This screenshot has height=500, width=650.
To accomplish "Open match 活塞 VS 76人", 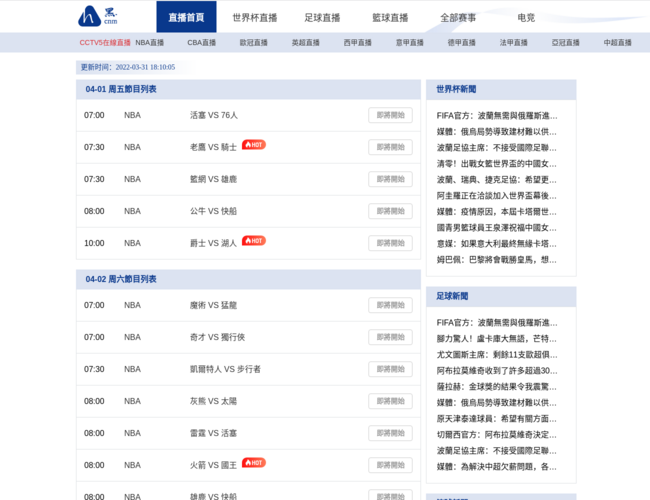I will click(214, 115).
